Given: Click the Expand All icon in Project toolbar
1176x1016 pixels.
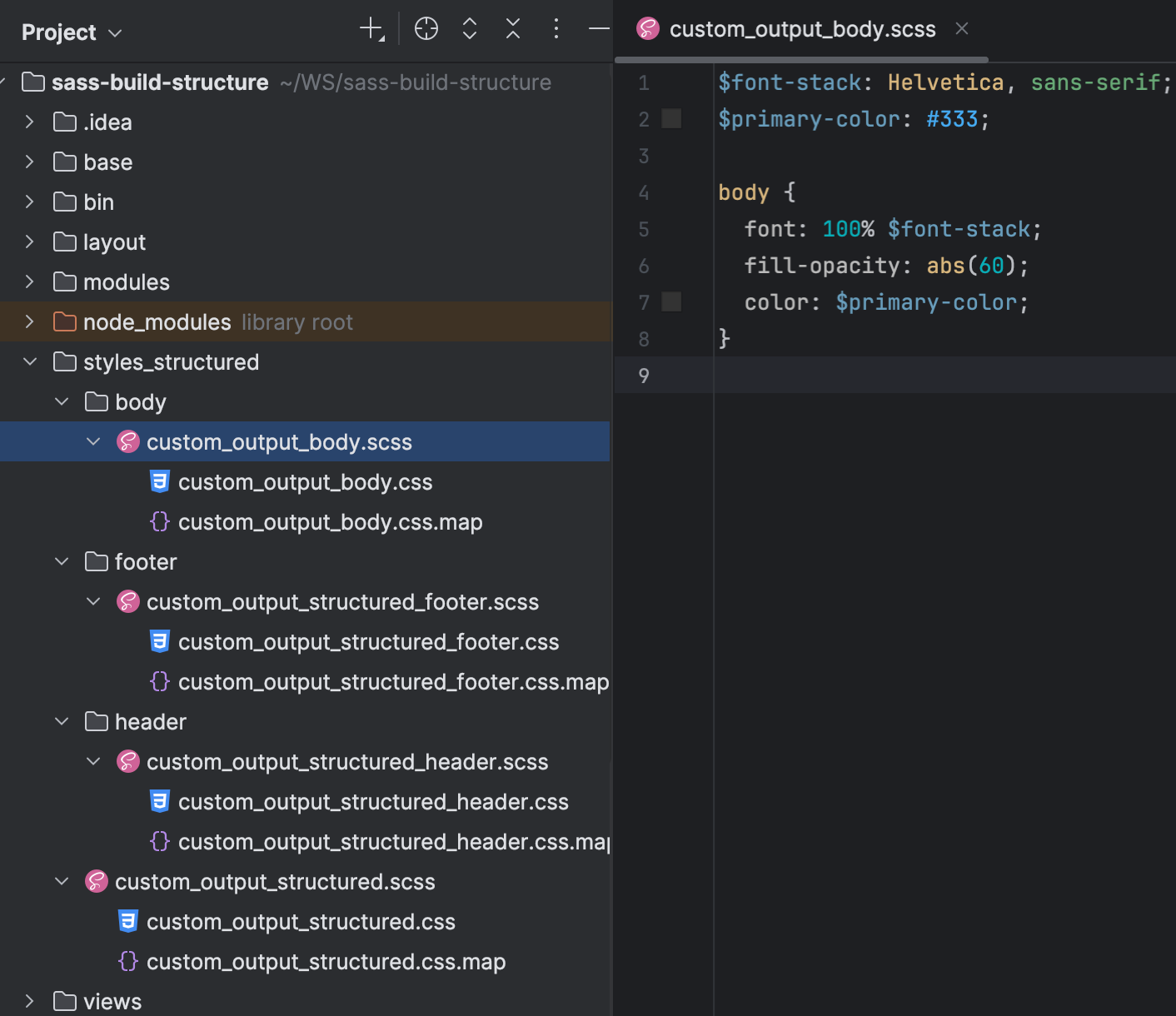Looking at the screenshot, I should point(470,27).
